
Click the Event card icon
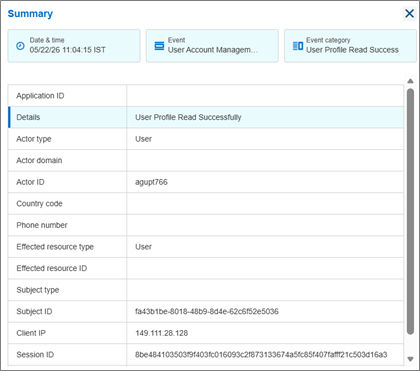point(159,46)
